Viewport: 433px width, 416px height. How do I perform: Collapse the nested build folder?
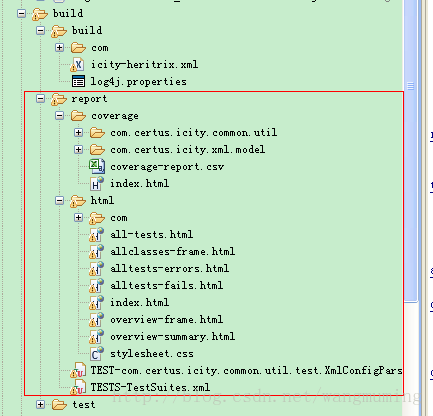click(40, 31)
